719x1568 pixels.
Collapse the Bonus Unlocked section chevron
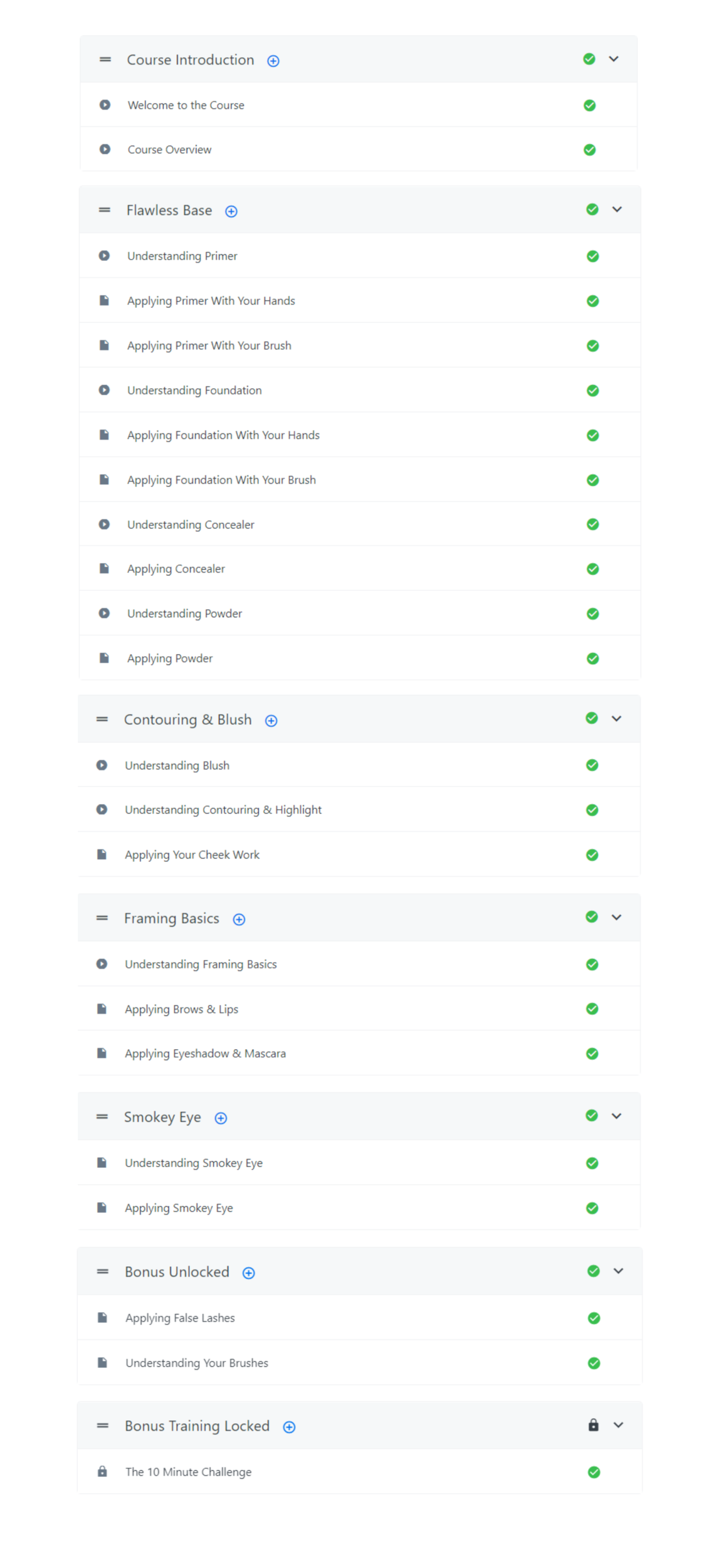coord(618,1271)
